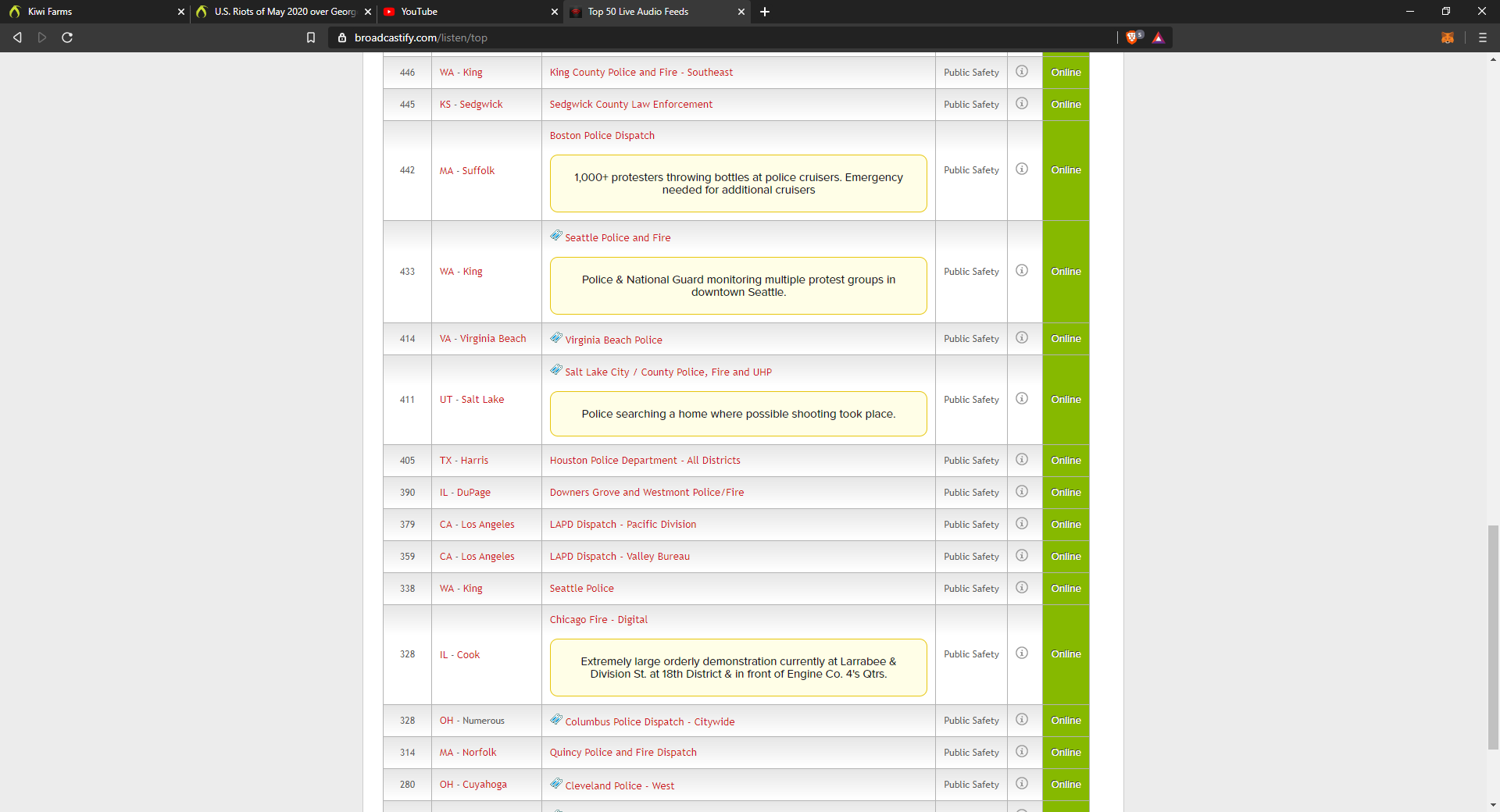Open a new browser tab

point(765,12)
